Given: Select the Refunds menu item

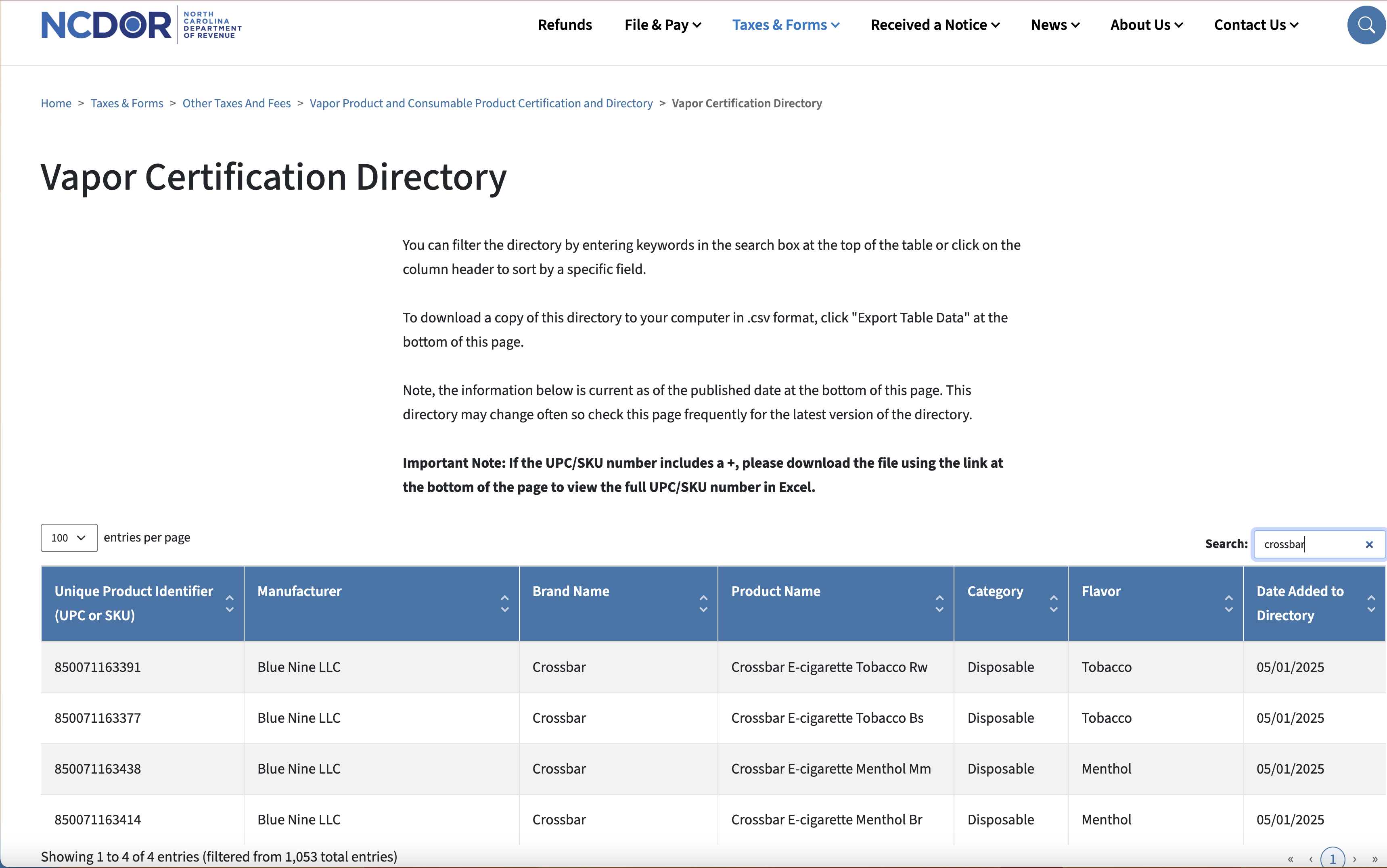Looking at the screenshot, I should point(564,25).
